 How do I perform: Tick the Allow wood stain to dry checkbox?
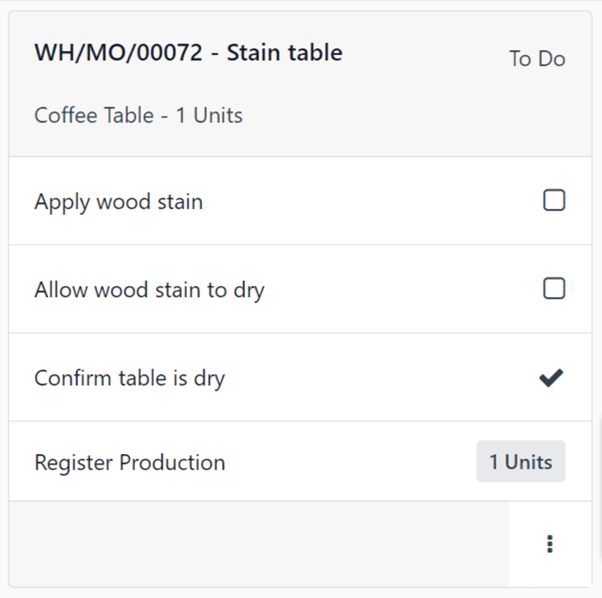554,289
